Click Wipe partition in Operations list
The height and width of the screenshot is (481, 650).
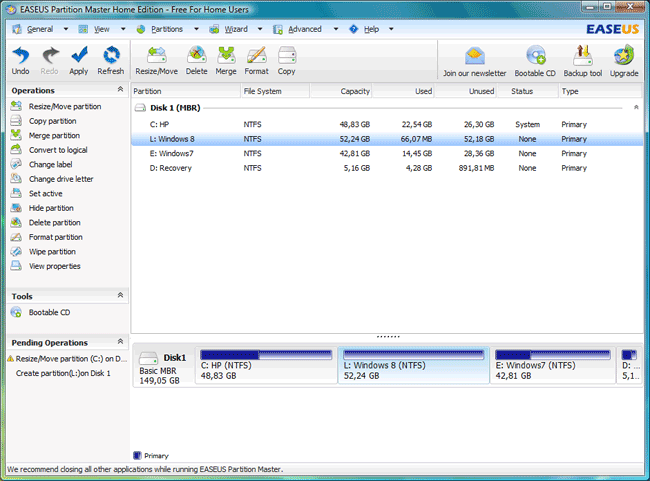click(x=54, y=252)
